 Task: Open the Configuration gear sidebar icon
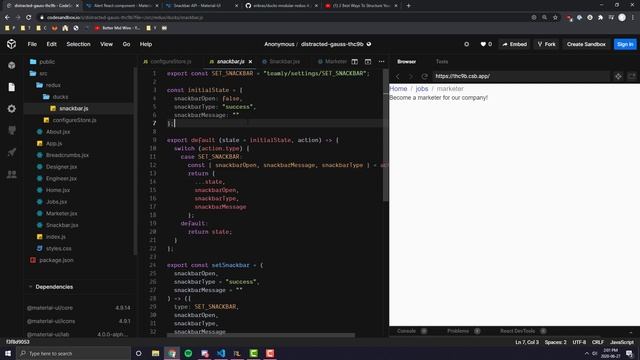(11, 109)
